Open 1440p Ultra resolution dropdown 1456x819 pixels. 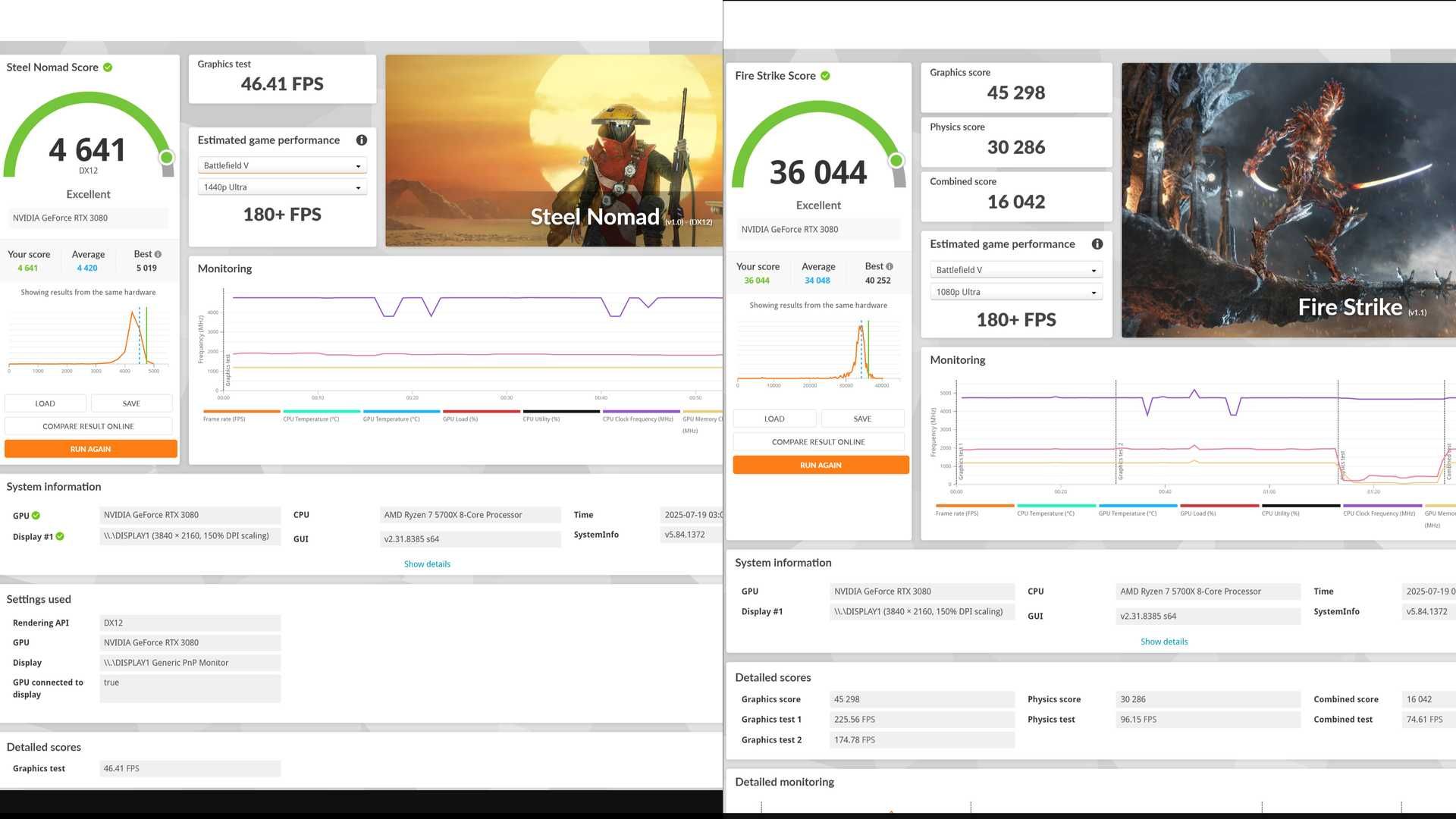click(x=282, y=187)
